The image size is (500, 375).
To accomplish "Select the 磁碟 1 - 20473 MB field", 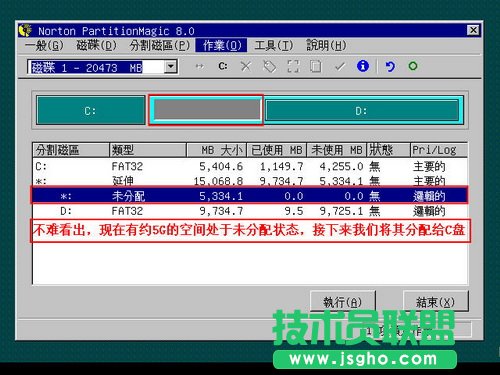I will pyautogui.click(x=102, y=67).
